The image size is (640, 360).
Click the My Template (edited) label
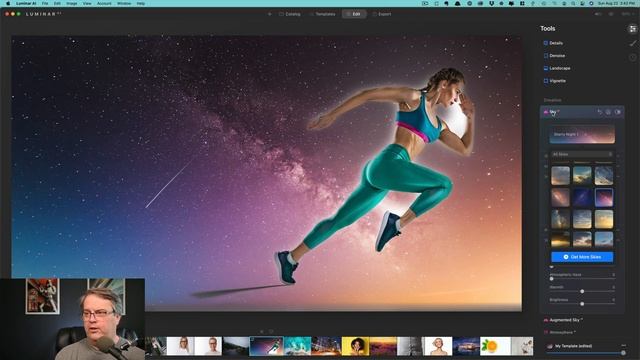573,346
